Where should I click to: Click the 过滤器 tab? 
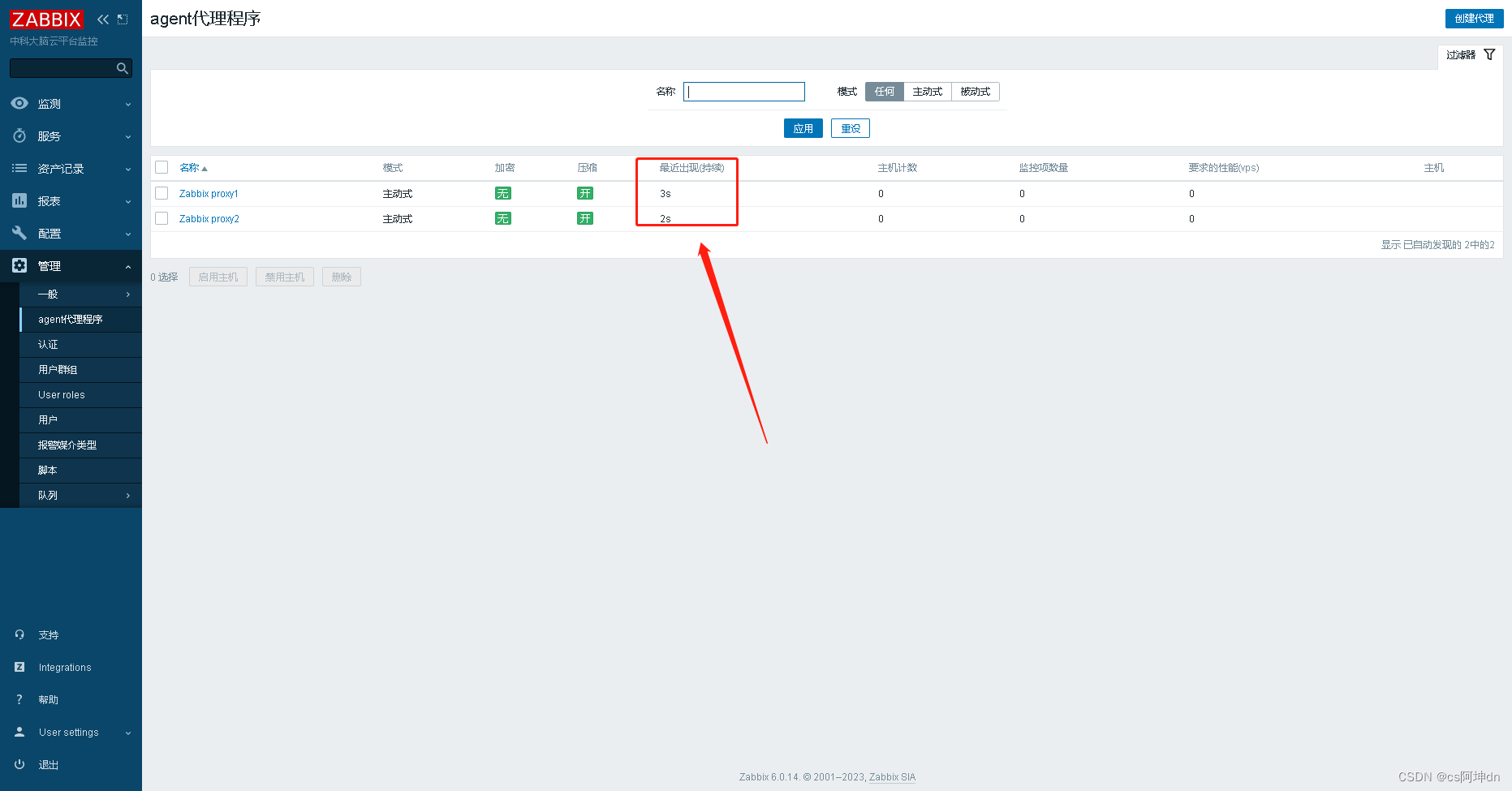click(1470, 55)
